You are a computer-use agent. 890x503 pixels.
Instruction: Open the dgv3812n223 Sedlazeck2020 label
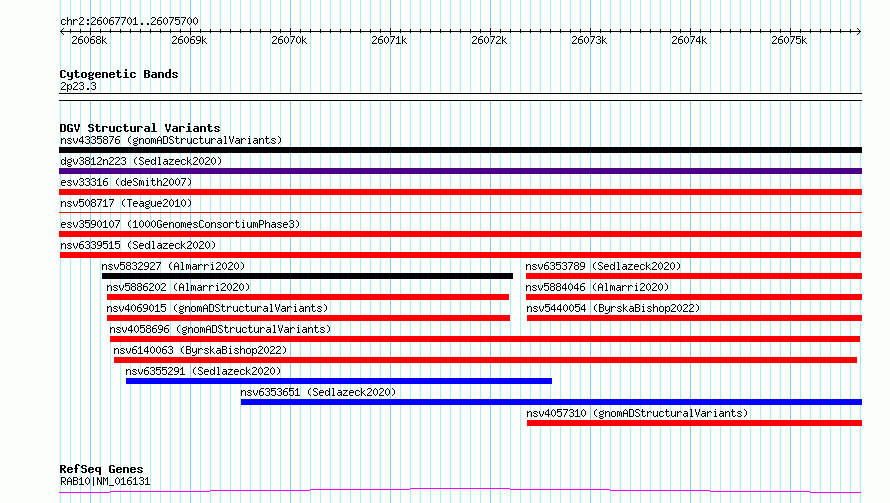(141, 161)
